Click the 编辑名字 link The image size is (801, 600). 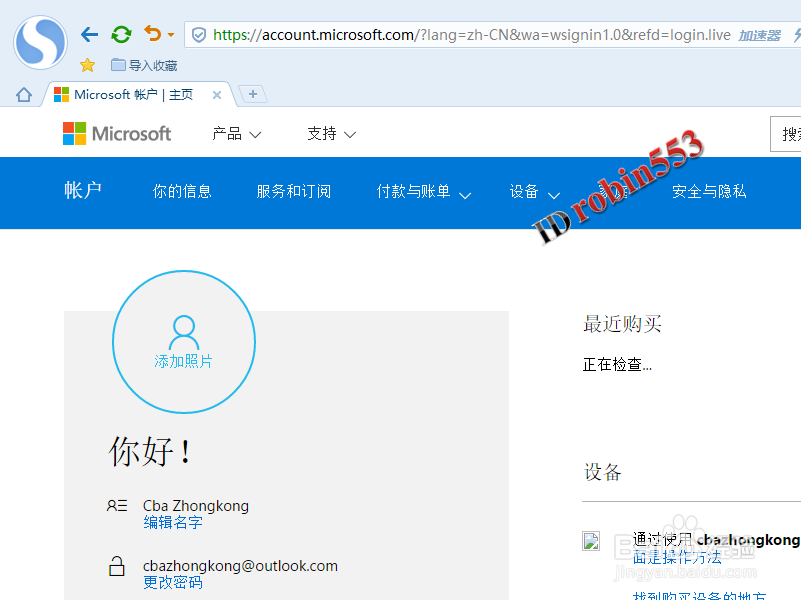coord(173,522)
